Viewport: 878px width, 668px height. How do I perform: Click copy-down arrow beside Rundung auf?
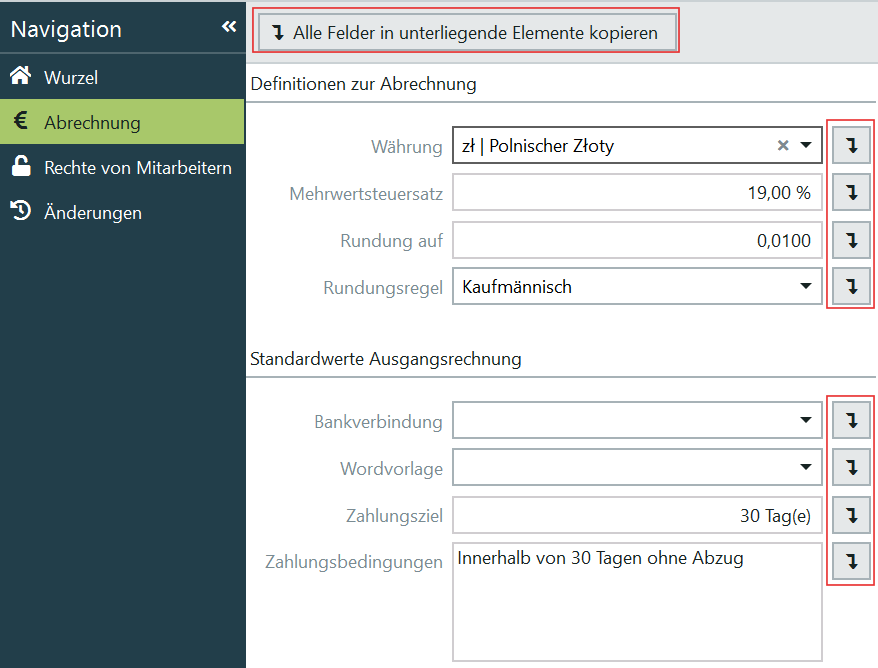coord(851,240)
